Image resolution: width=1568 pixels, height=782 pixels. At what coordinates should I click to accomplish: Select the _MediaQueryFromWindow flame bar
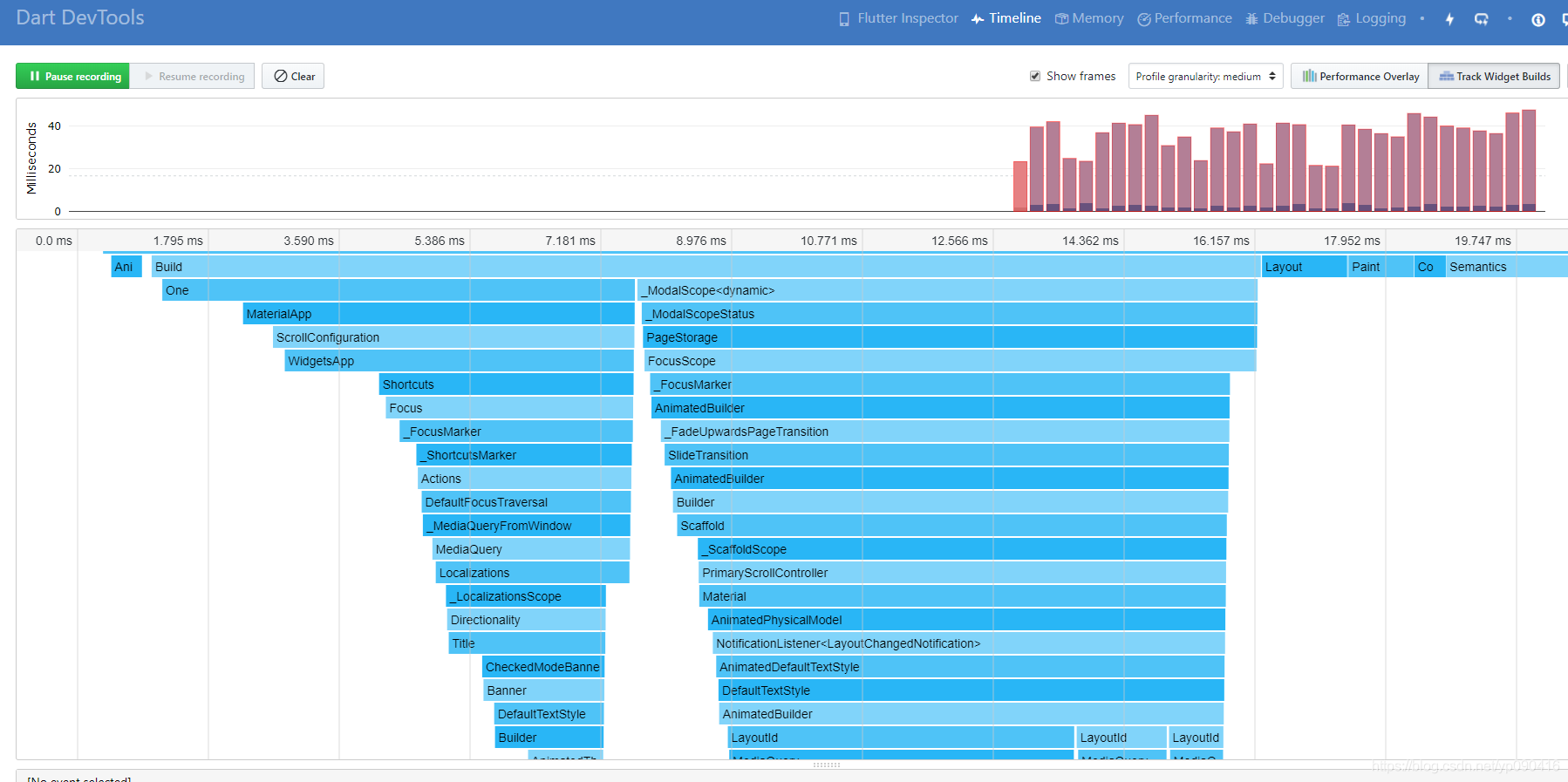click(527, 526)
